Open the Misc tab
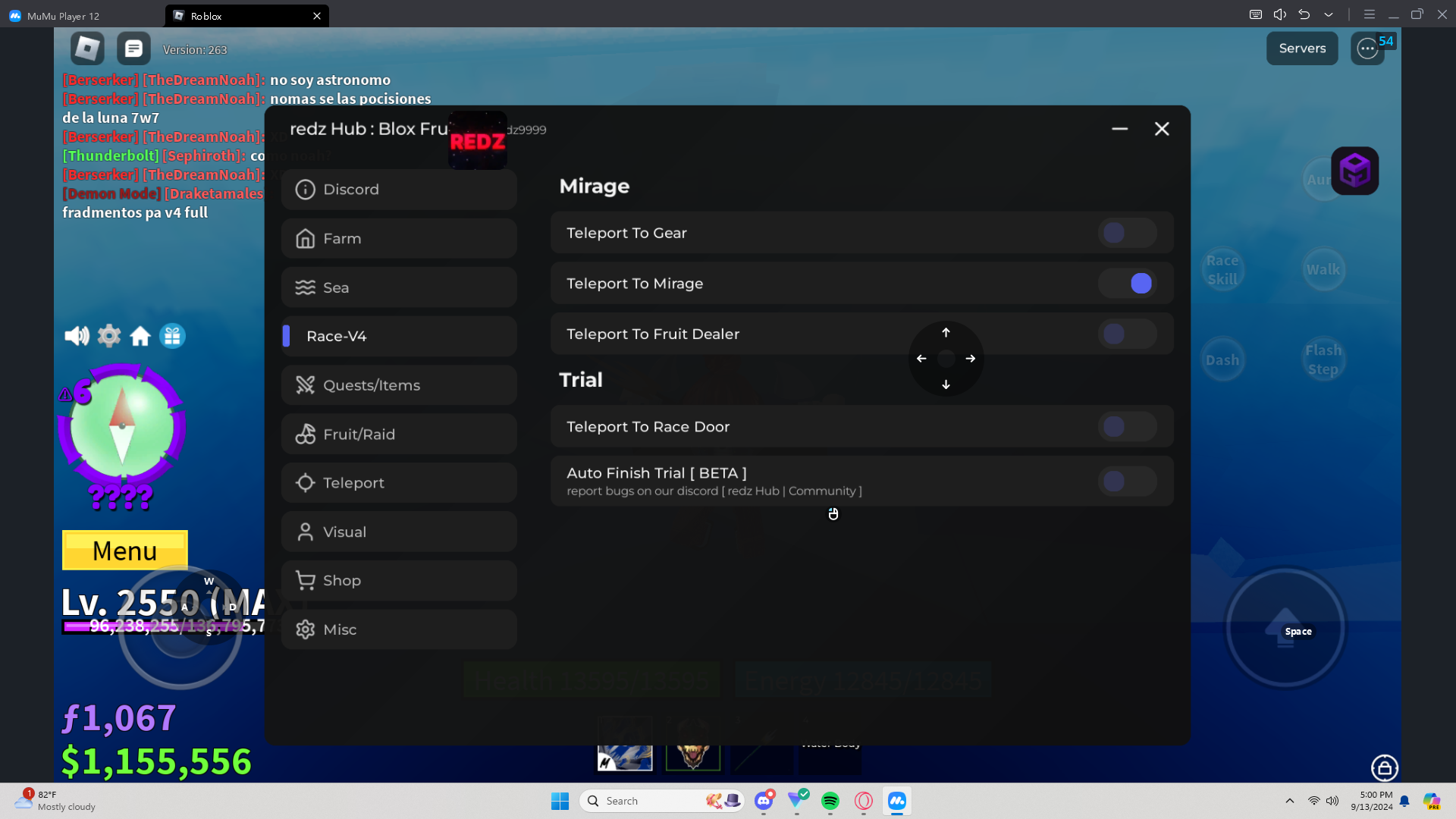This screenshot has width=1456, height=819. point(399,629)
